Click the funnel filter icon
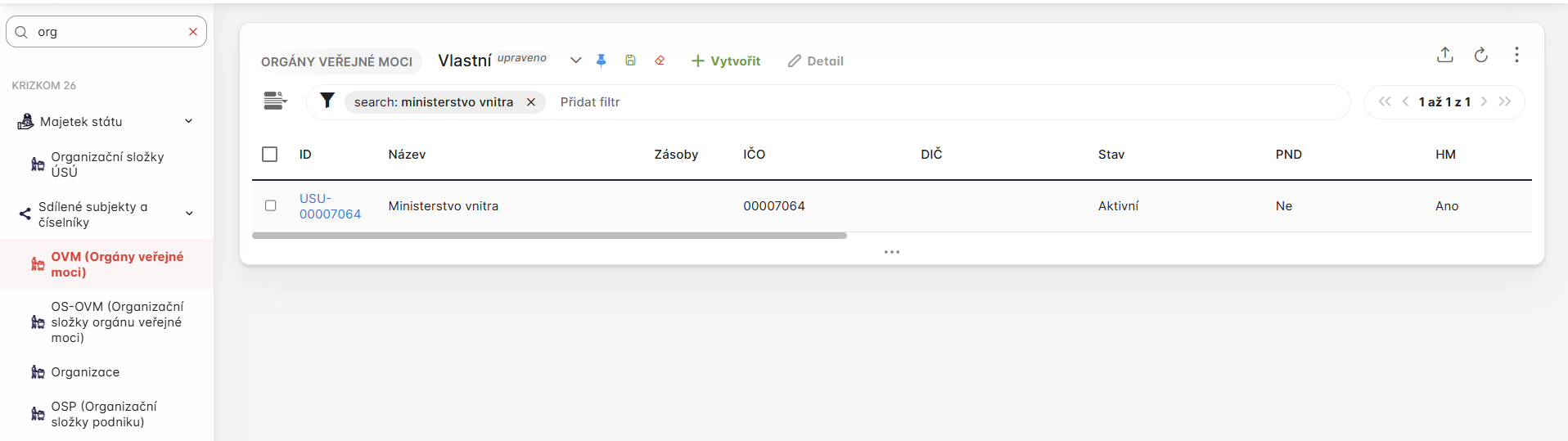The width and height of the screenshot is (1568, 441). coord(327,101)
